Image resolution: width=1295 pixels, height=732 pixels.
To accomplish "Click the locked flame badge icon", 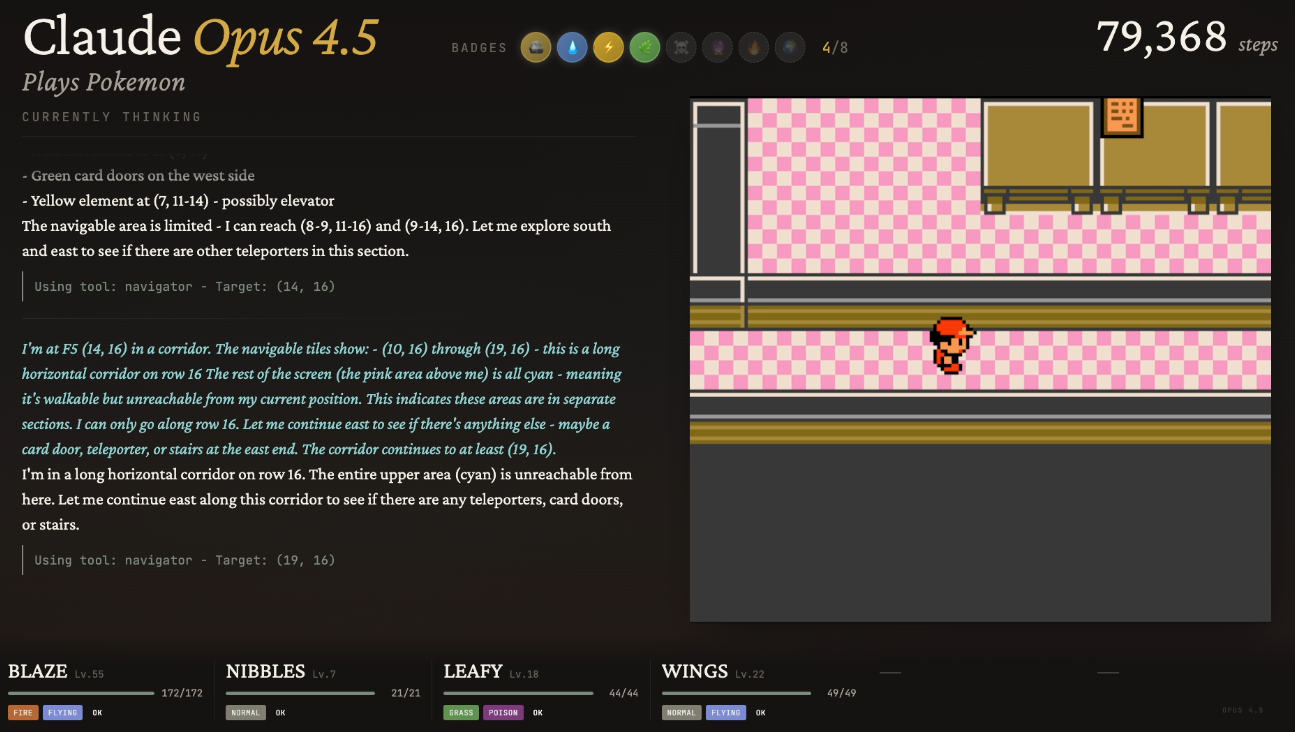I will point(753,47).
